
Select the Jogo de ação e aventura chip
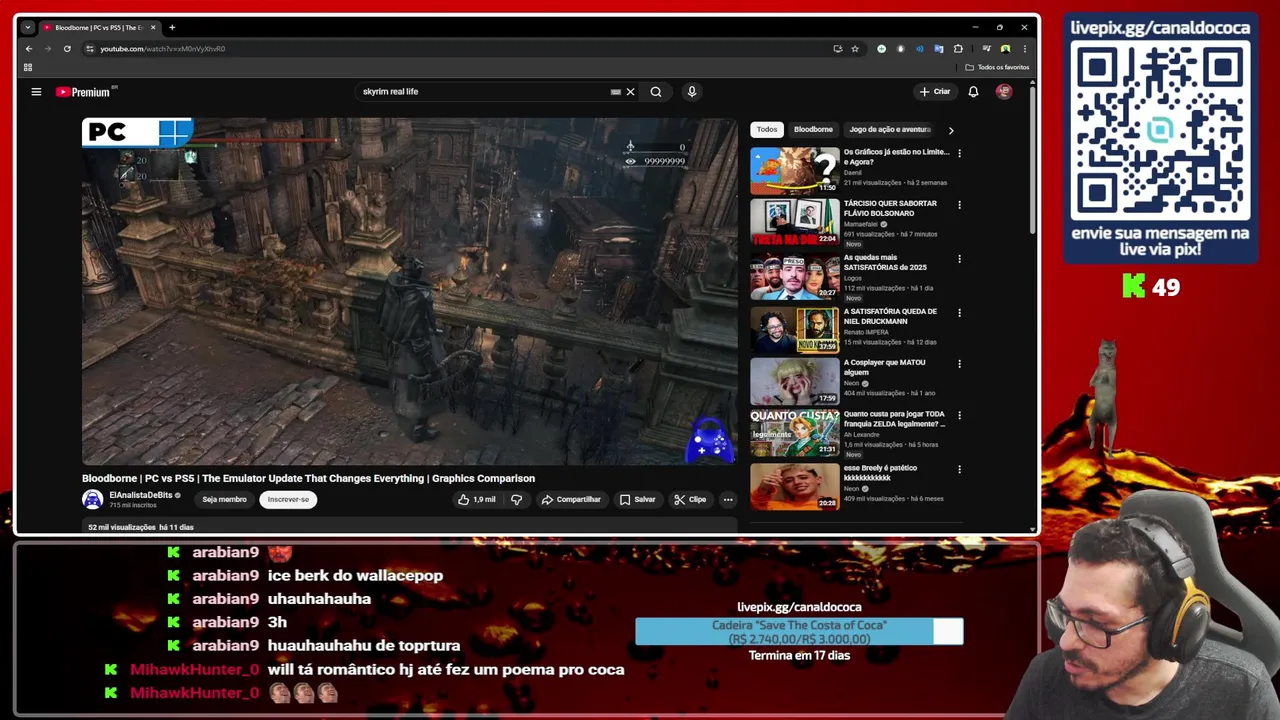[889, 129]
